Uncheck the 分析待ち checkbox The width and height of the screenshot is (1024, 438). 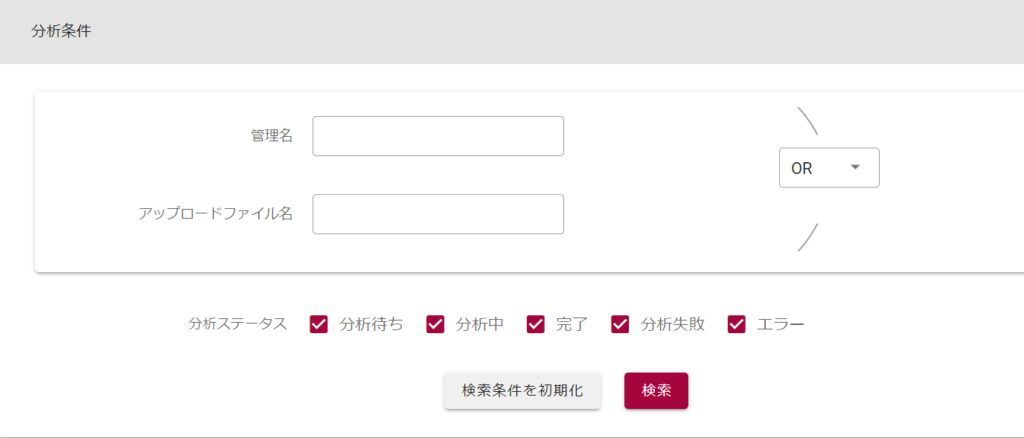coord(319,324)
